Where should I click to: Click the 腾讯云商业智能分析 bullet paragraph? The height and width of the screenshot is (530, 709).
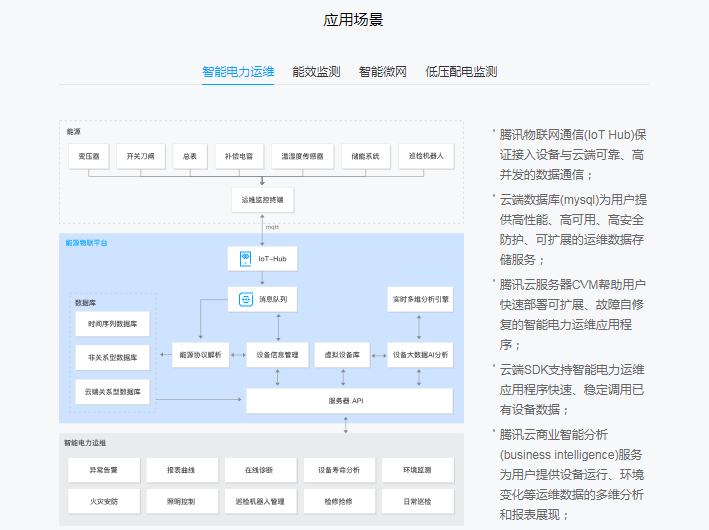click(572, 475)
